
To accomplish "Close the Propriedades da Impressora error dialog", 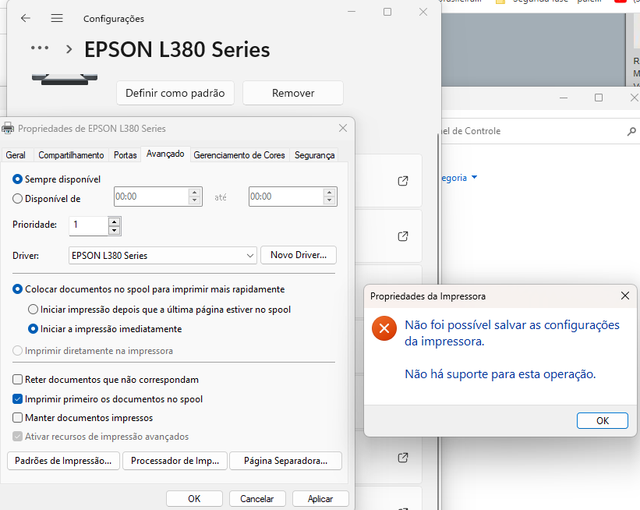I will [x=625, y=296].
